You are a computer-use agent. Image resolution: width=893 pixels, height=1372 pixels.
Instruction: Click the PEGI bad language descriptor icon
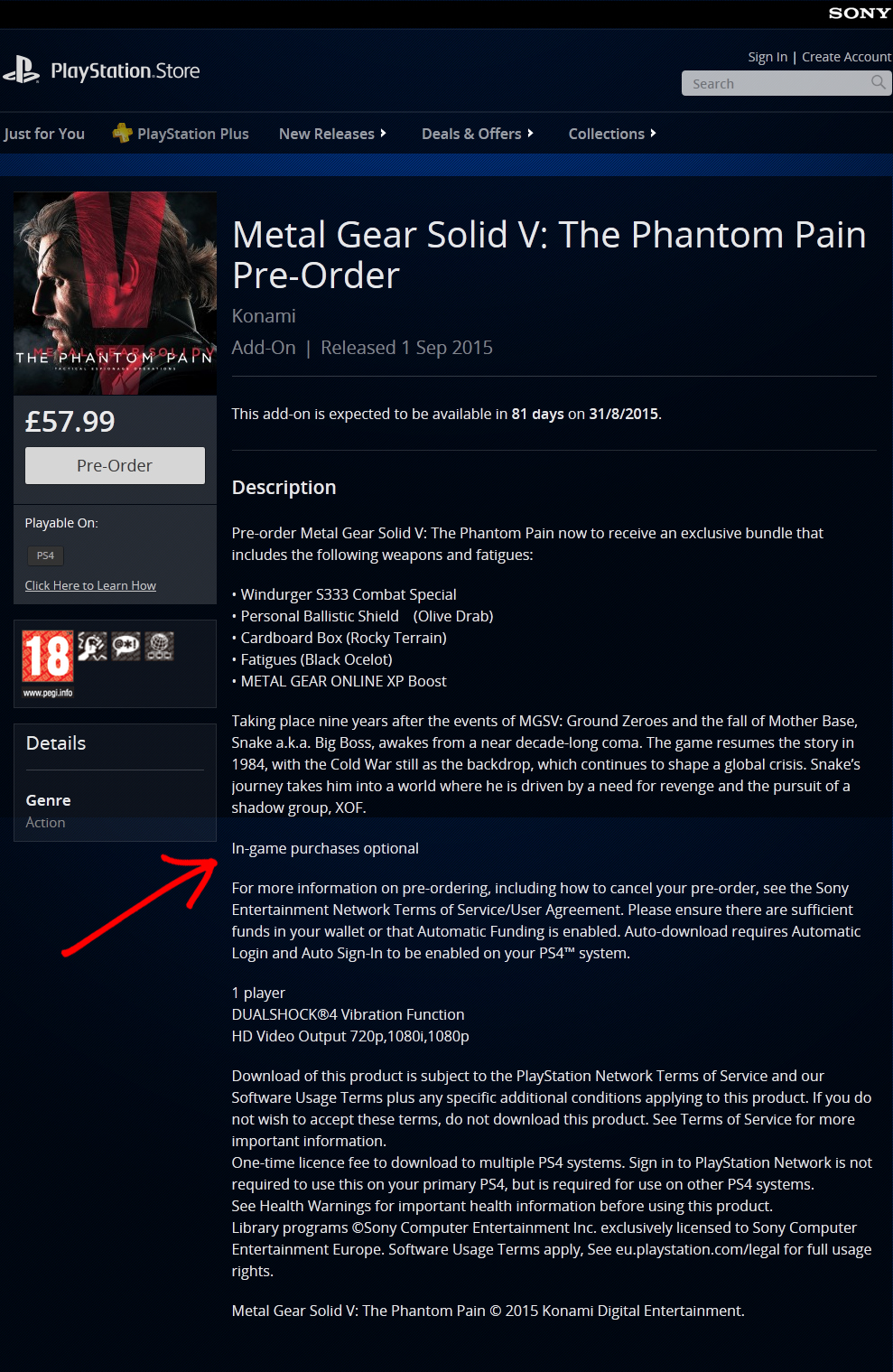click(x=126, y=646)
